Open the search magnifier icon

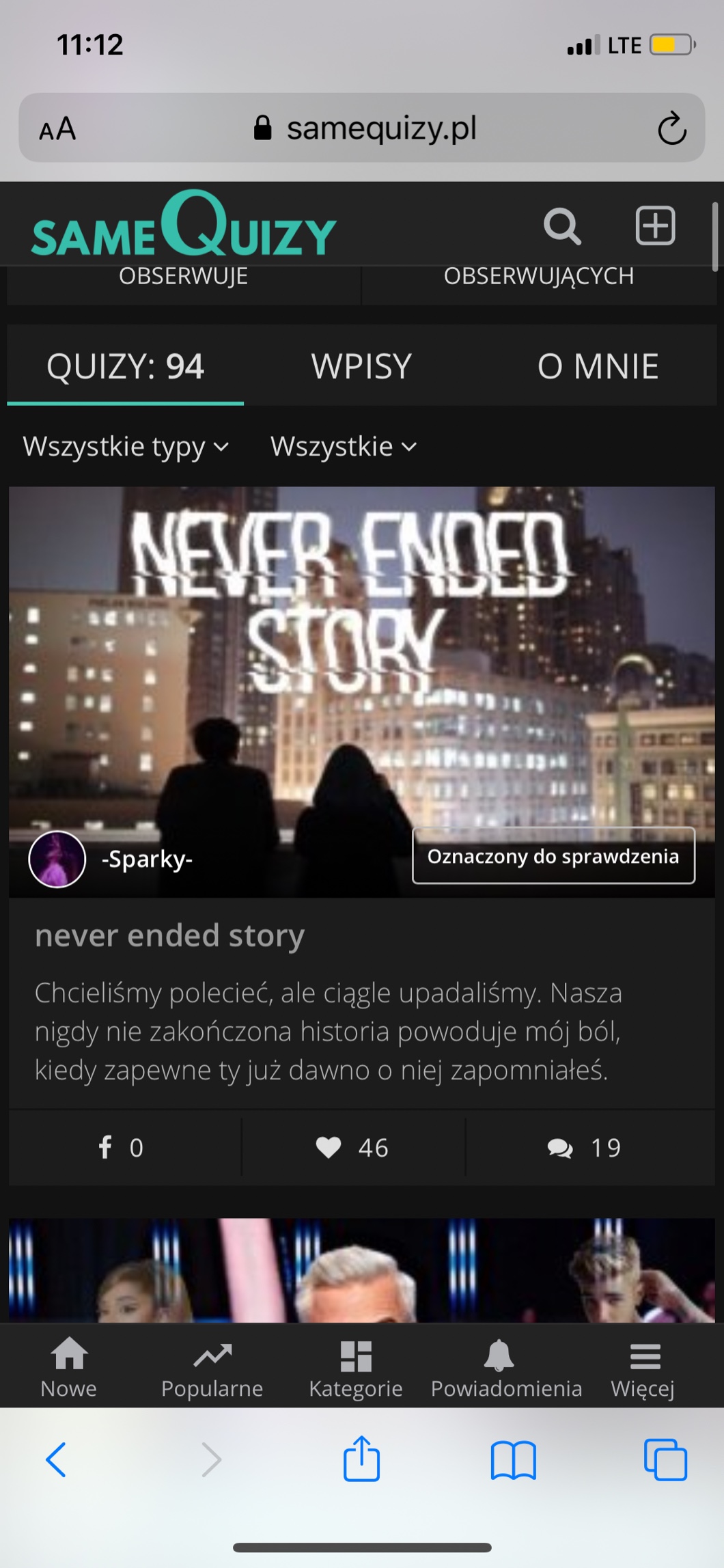click(562, 226)
